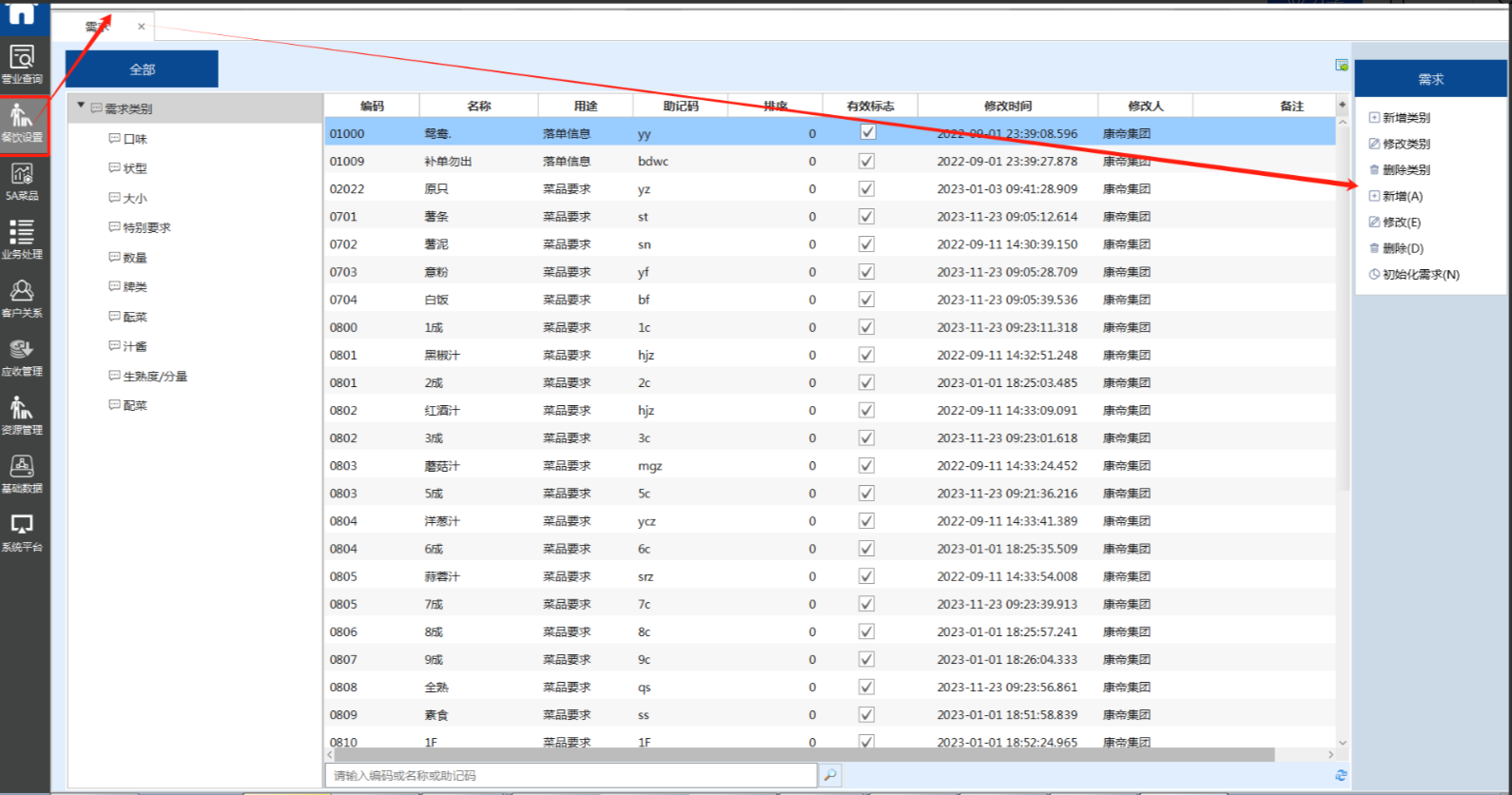This screenshot has height=795, width=1512.
Task: Click the 全部 button
Action: 142,69
